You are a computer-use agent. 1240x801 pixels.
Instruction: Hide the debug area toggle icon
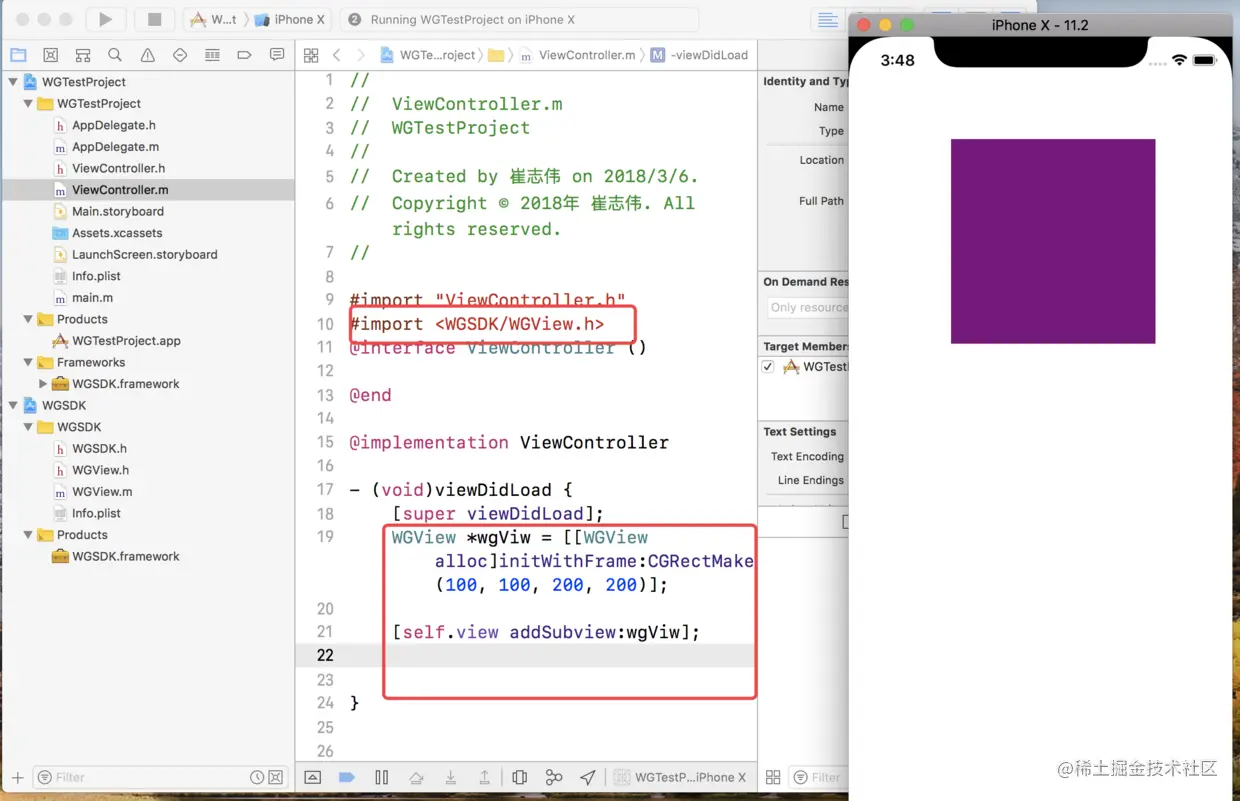313,777
